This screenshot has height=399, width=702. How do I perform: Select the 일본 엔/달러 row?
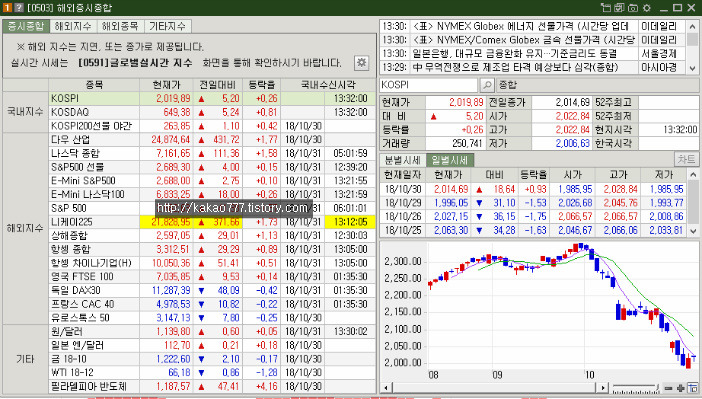212,345
